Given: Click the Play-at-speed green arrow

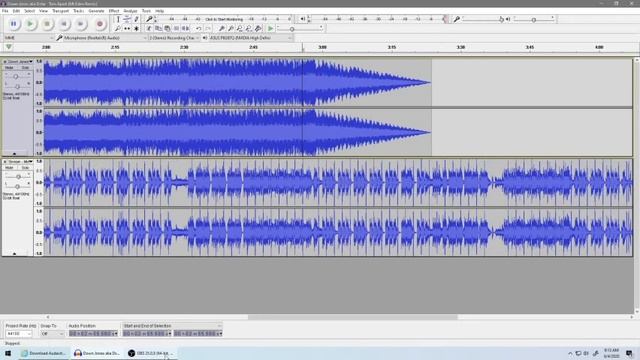Looking at the screenshot, I should click(271, 29).
